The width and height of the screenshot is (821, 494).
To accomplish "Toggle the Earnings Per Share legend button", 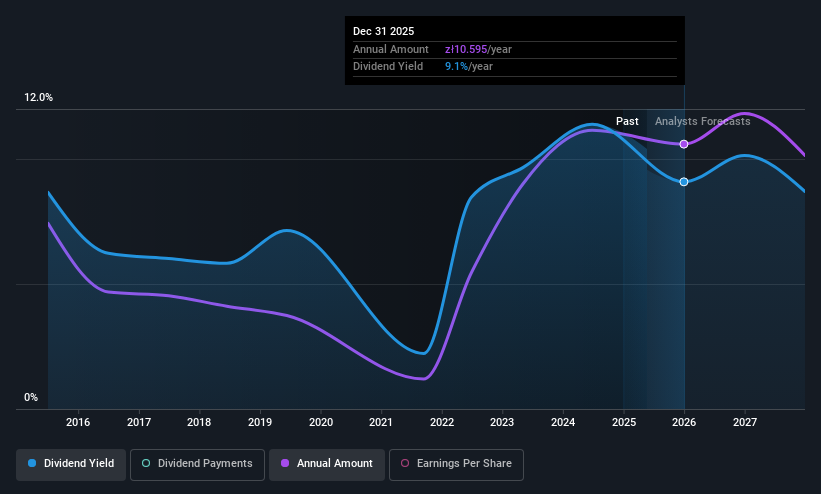I will click(456, 465).
